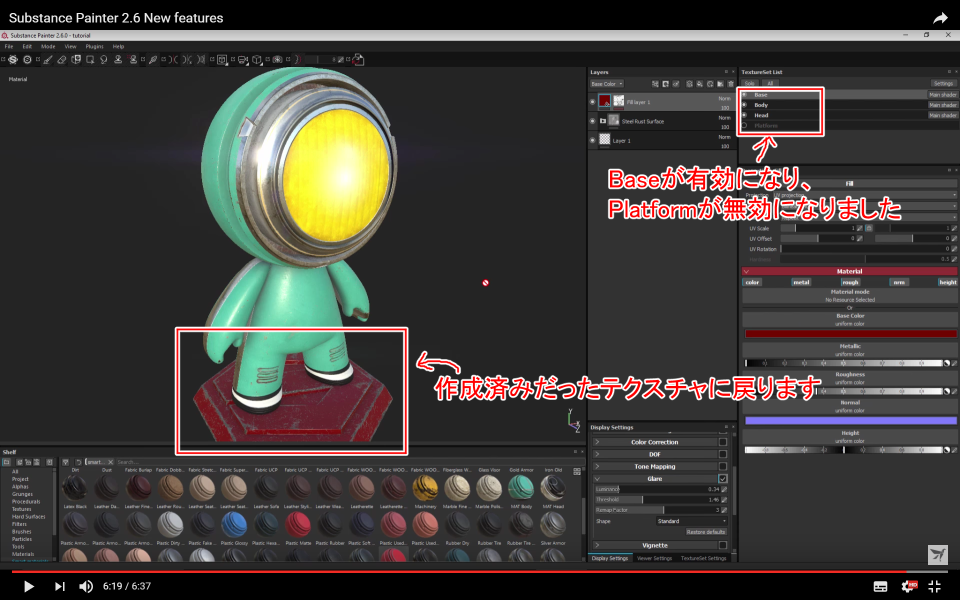The image size is (960, 600).
Task: Open Base Color channel dropdown
Action: pyautogui.click(x=607, y=84)
